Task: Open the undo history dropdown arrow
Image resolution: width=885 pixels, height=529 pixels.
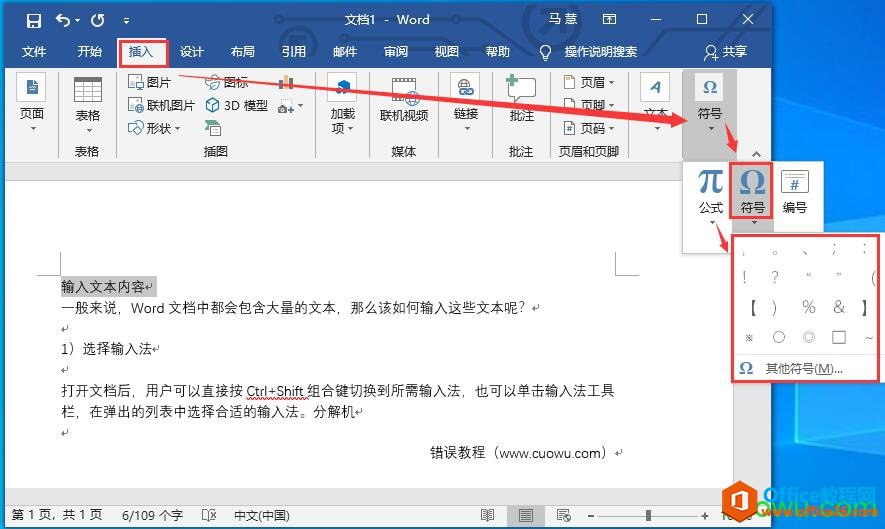Action: tap(77, 20)
